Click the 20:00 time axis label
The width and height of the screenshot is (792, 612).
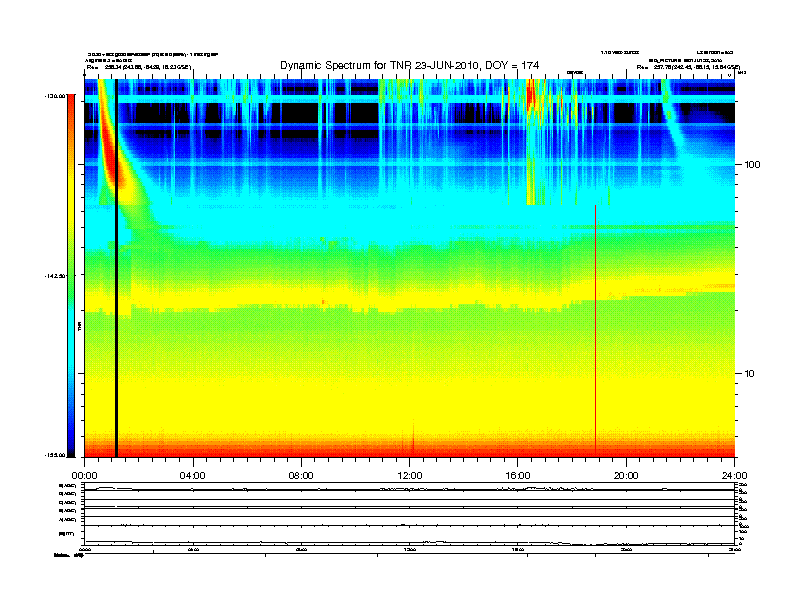coord(626,476)
